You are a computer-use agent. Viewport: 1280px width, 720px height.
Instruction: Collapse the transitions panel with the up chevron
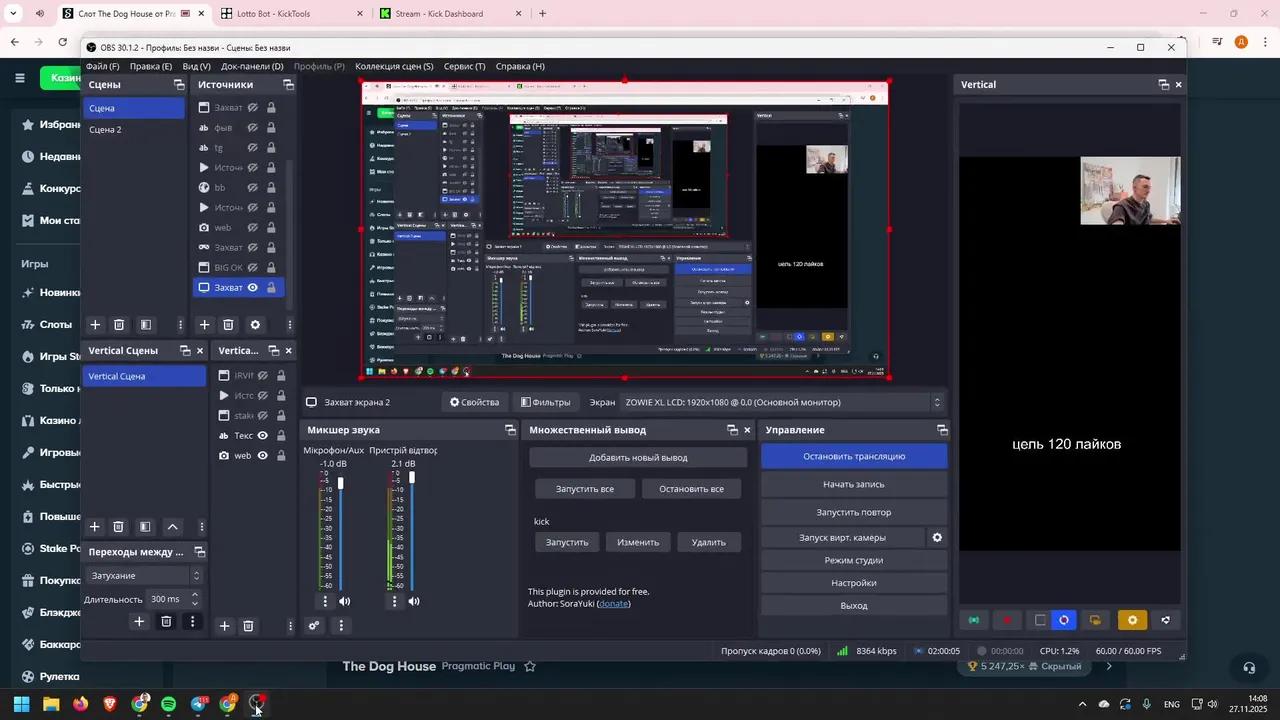[171, 527]
